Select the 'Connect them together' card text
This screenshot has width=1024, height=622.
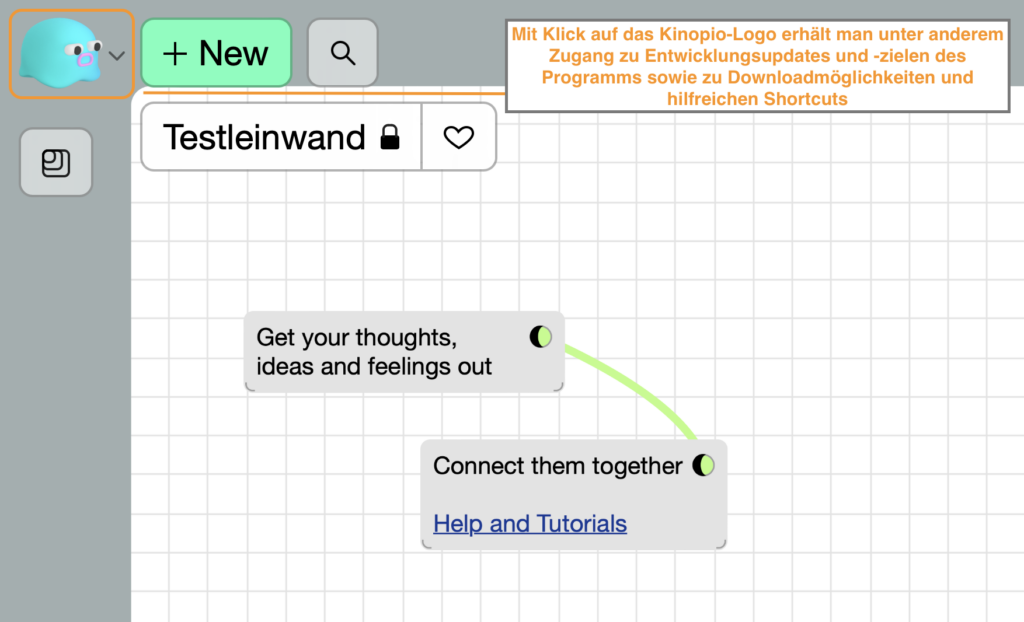pyautogui.click(x=557, y=465)
